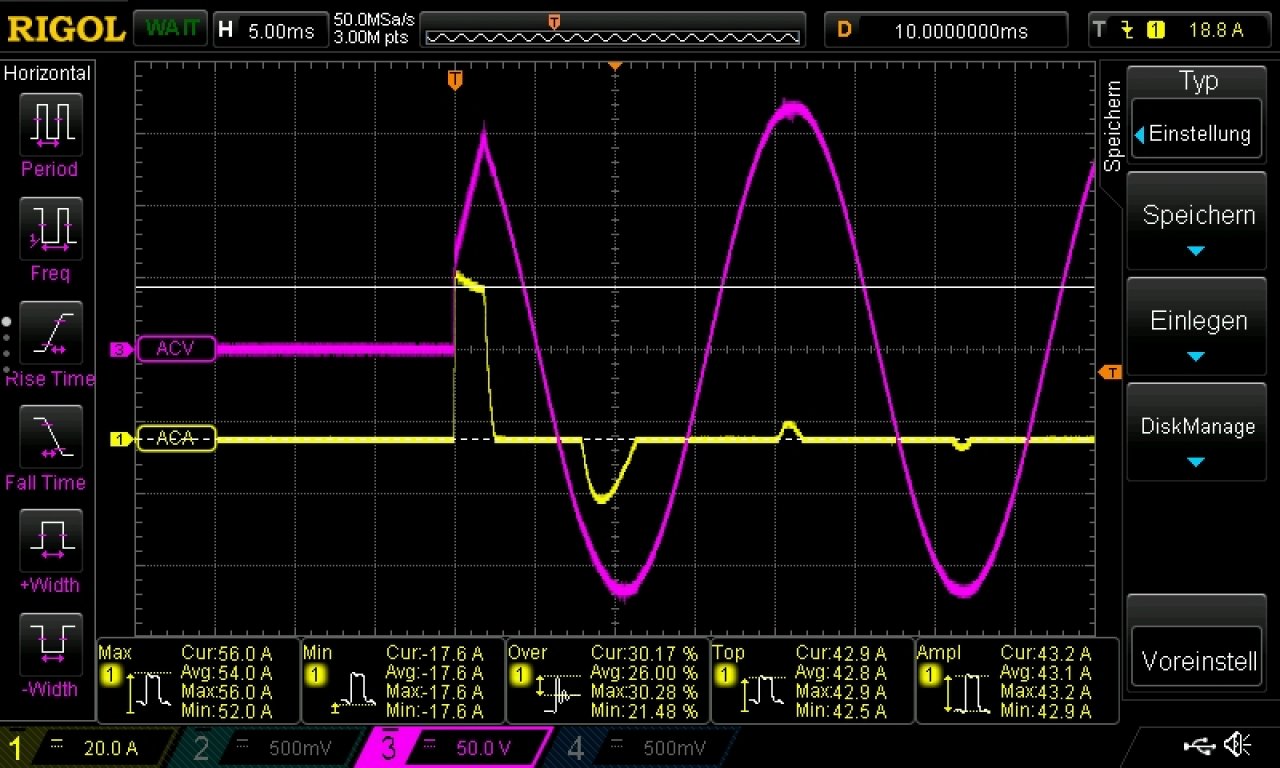Choose the Fall Time measurement icon
The height and width of the screenshot is (768, 1280).
click(50, 437)
